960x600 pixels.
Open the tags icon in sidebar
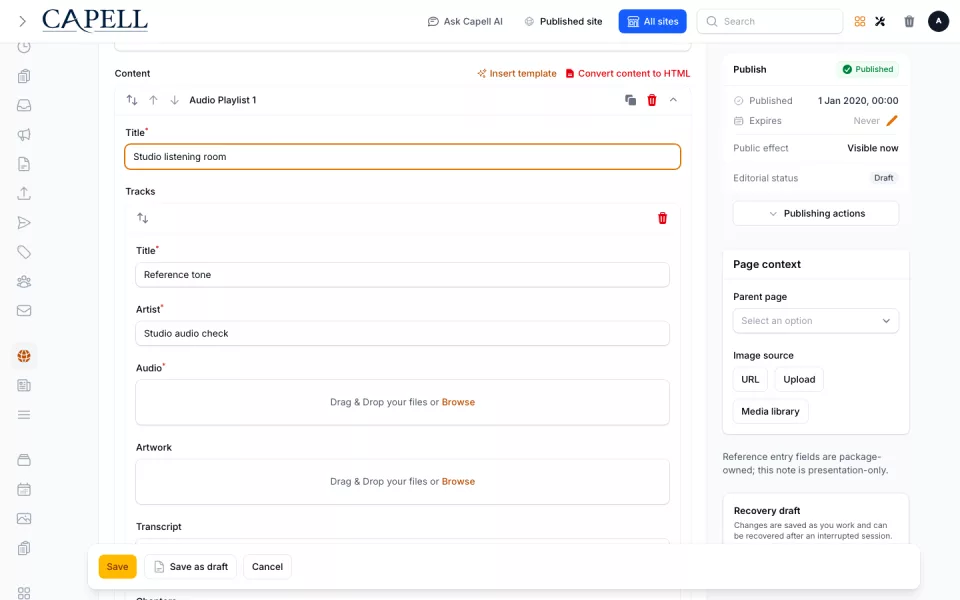coord(24,252)
